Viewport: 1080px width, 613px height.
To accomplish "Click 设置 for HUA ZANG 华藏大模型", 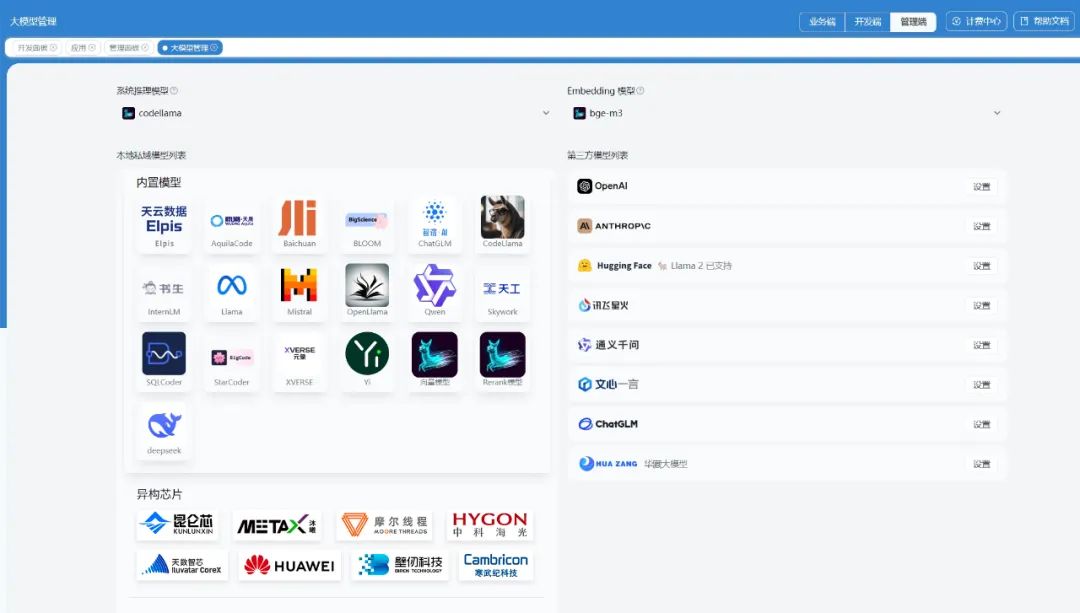I will [x=982, y=464].
